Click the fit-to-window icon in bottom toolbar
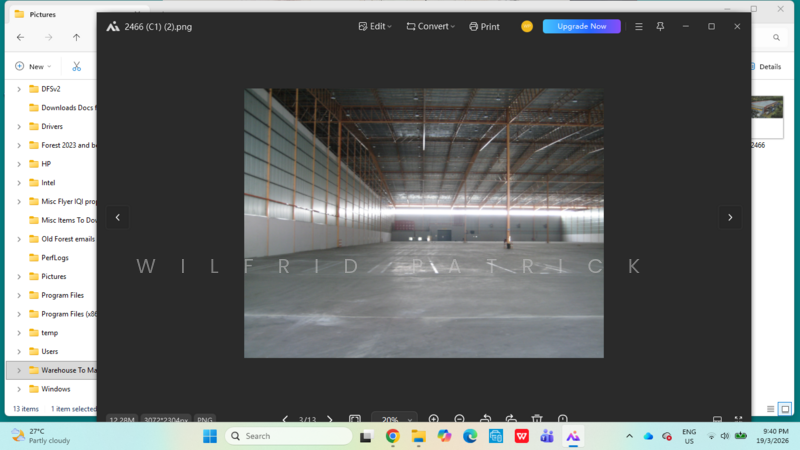This screenshot has height=450, width=800. 355,420
